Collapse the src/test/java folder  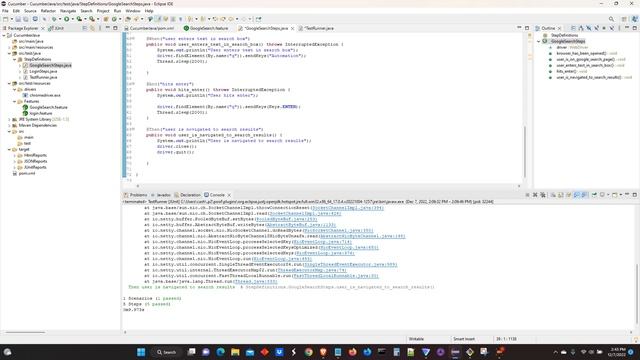[9, 53]
